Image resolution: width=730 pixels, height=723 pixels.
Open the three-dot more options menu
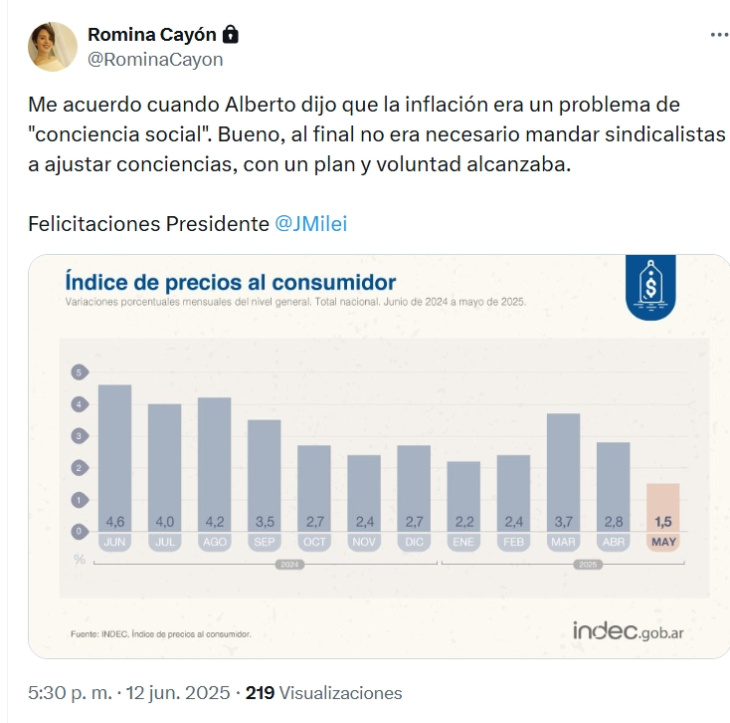tap(719, 35)
